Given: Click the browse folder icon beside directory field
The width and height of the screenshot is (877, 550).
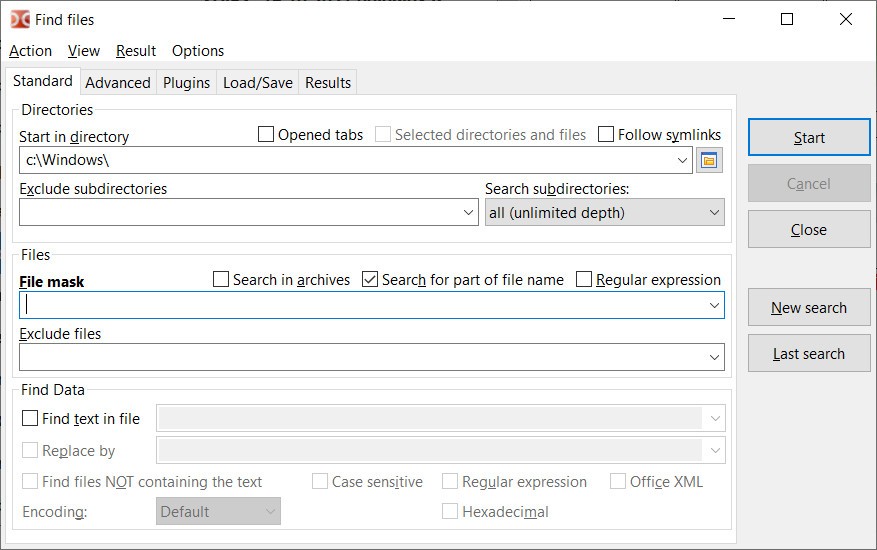Looking at the screenshot, I should click(x=709, y=161).
